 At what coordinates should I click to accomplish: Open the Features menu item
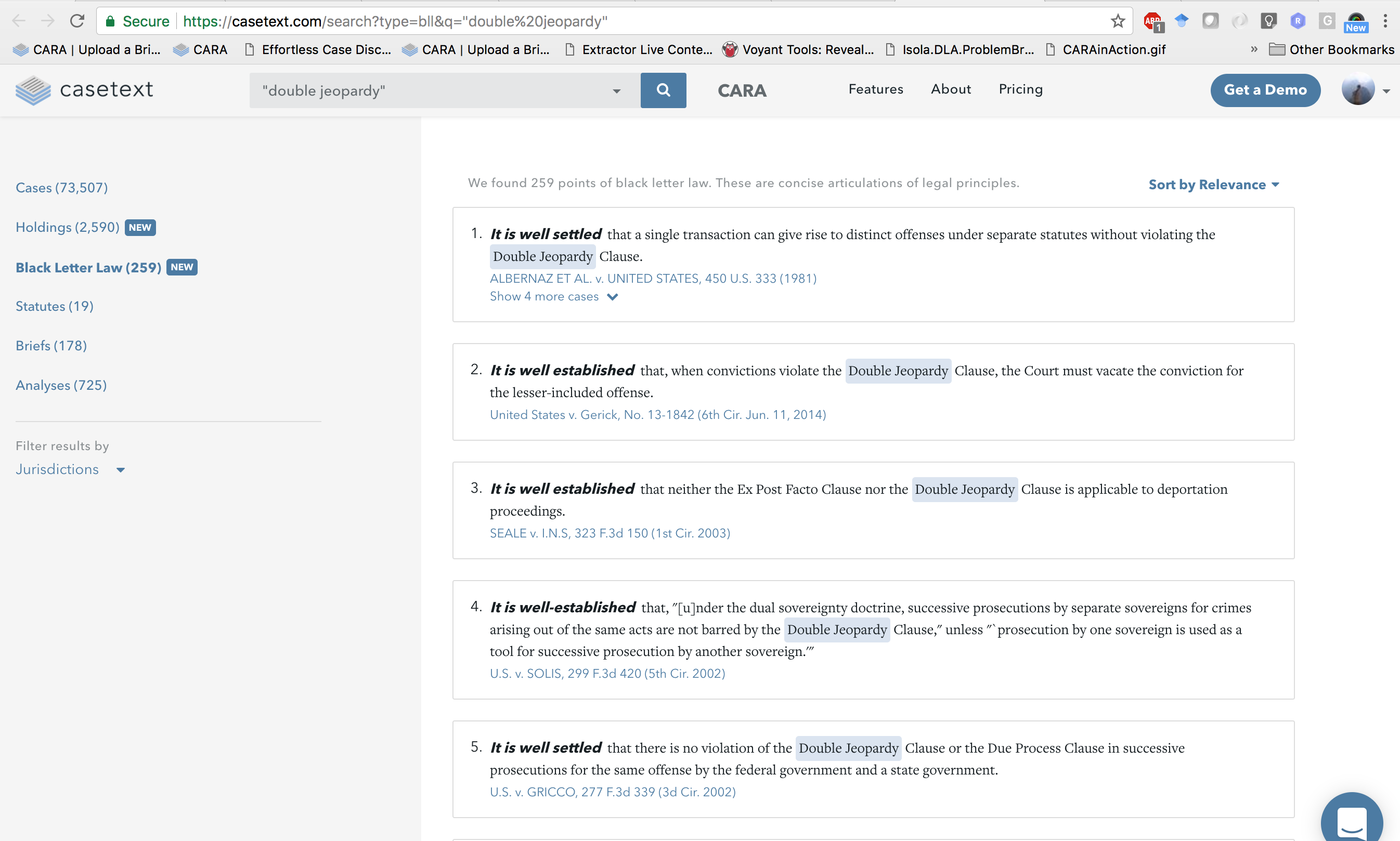pos(875,89)
